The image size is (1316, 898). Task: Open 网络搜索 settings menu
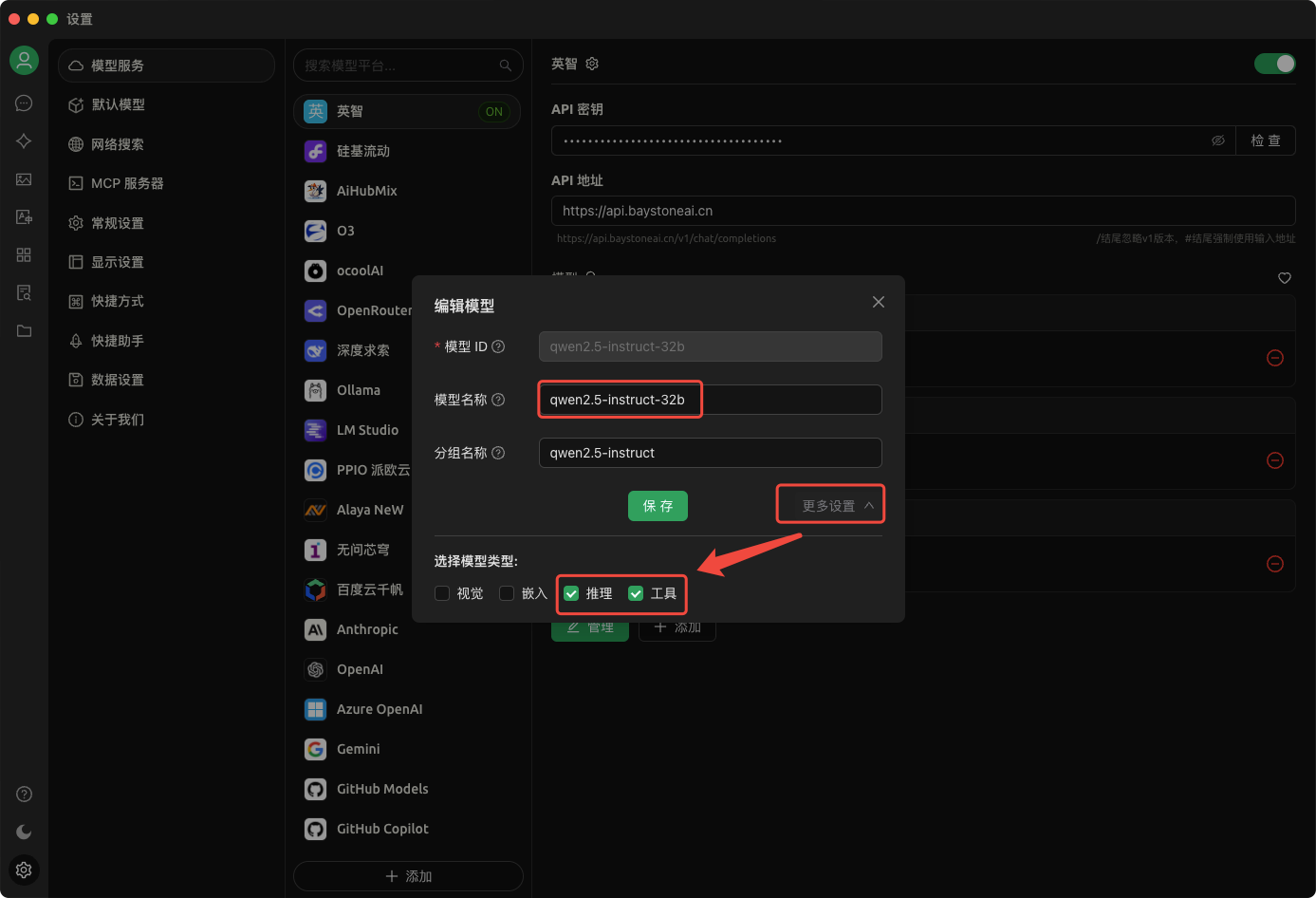(x=166, y=144)
